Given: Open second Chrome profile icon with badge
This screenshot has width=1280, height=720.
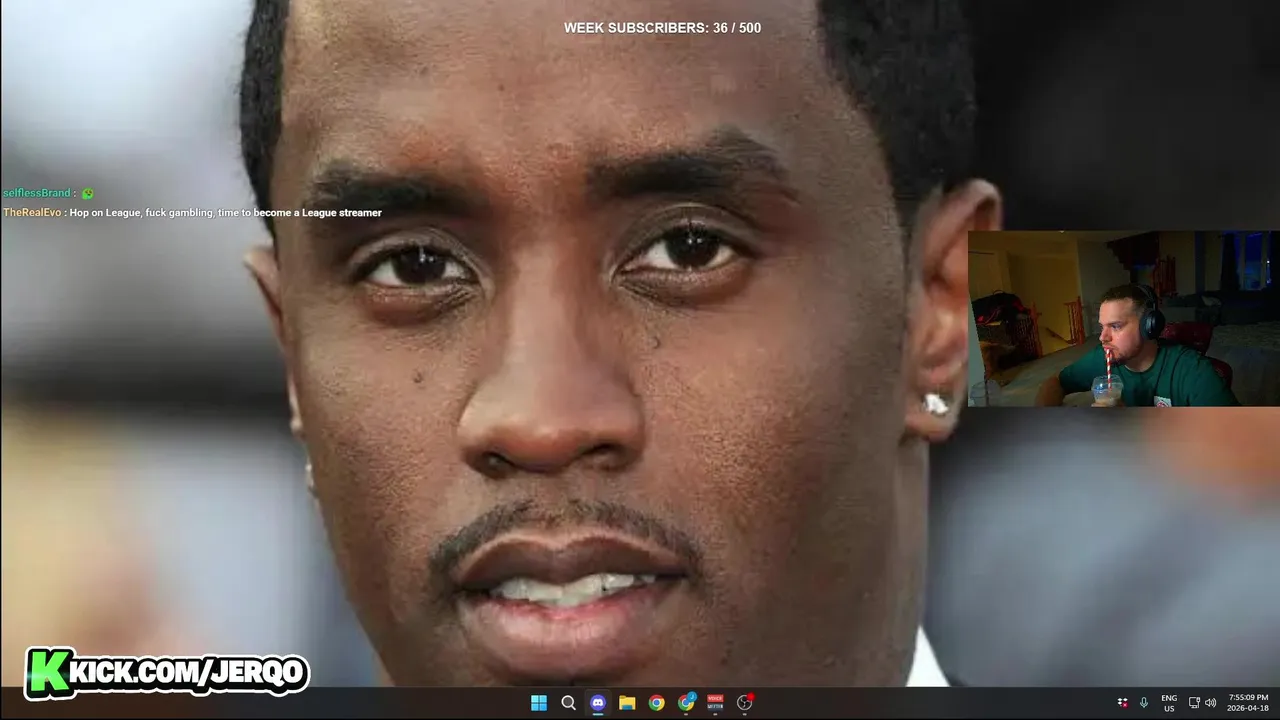Looking at the screenshot, I should (686, 703).
